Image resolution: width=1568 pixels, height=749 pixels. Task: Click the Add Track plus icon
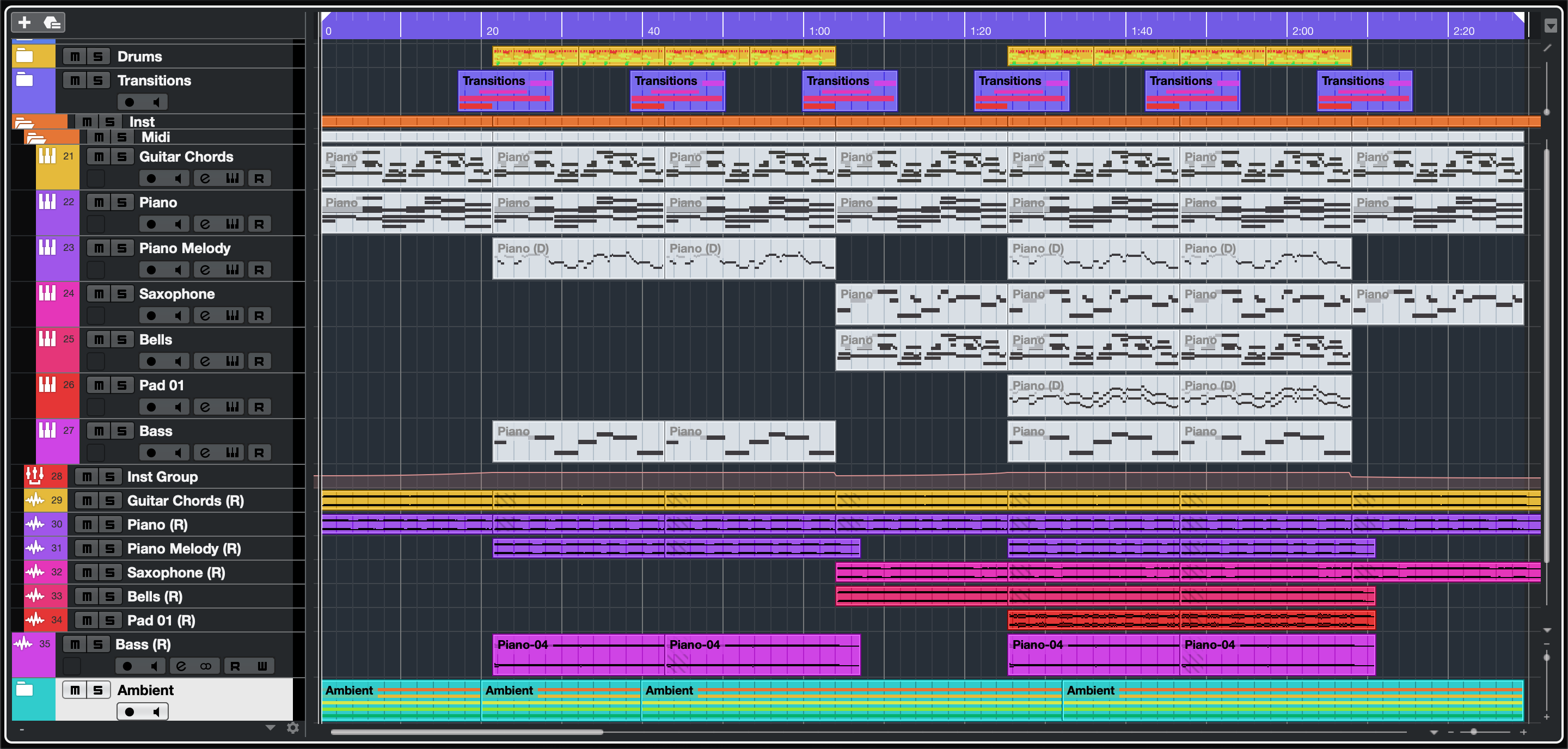pyautogui.click(x=24, y=22)
